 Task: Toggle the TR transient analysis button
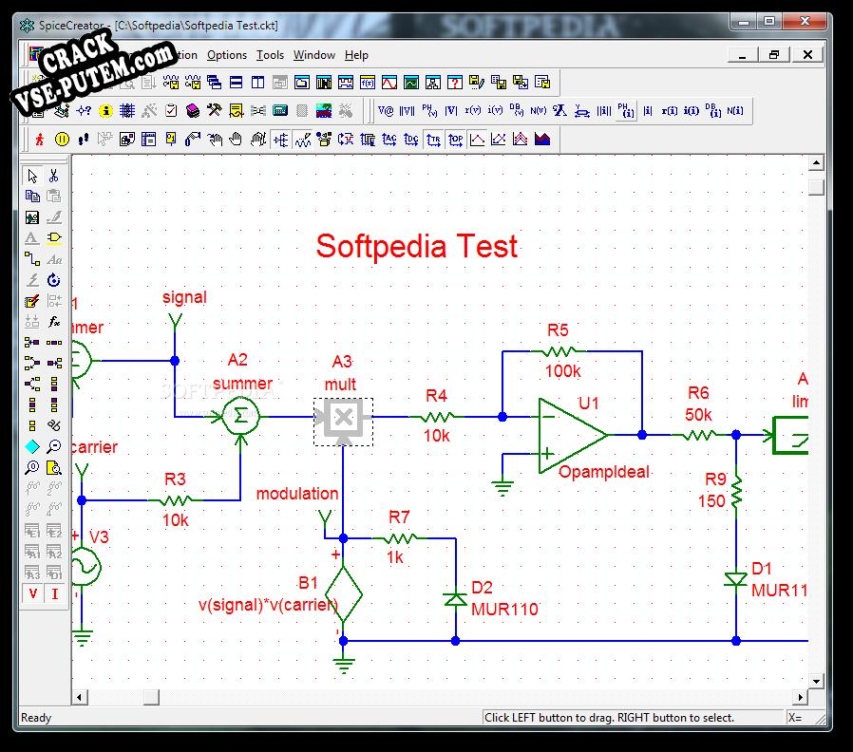(433, 139)
